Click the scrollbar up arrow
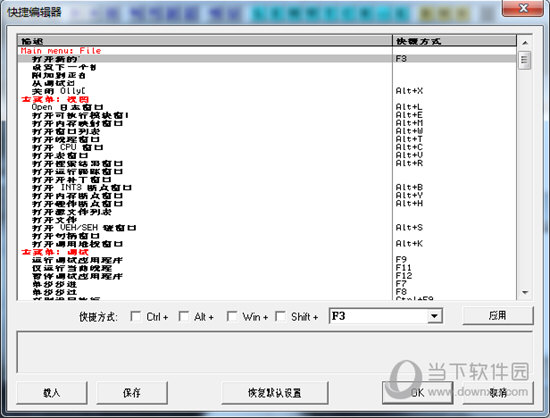The image size is (550, 418). click(525, 43)
